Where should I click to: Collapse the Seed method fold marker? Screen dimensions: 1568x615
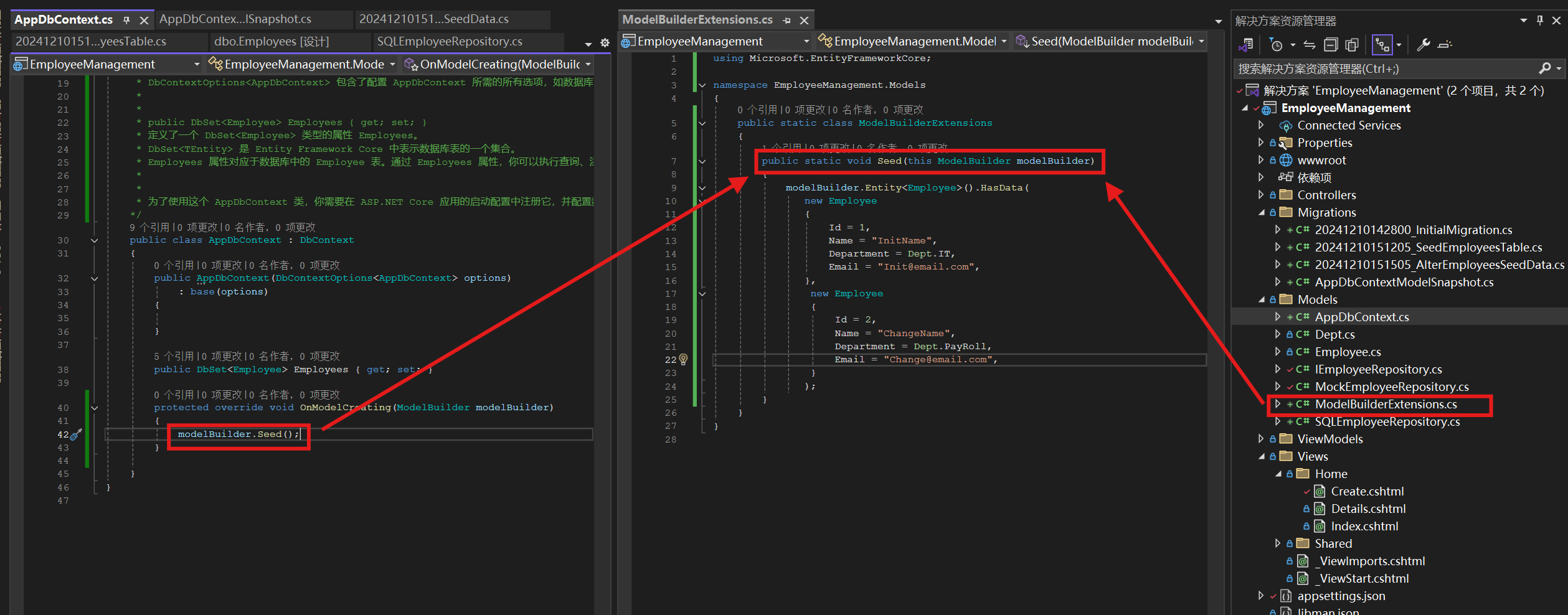click(702, 161)
